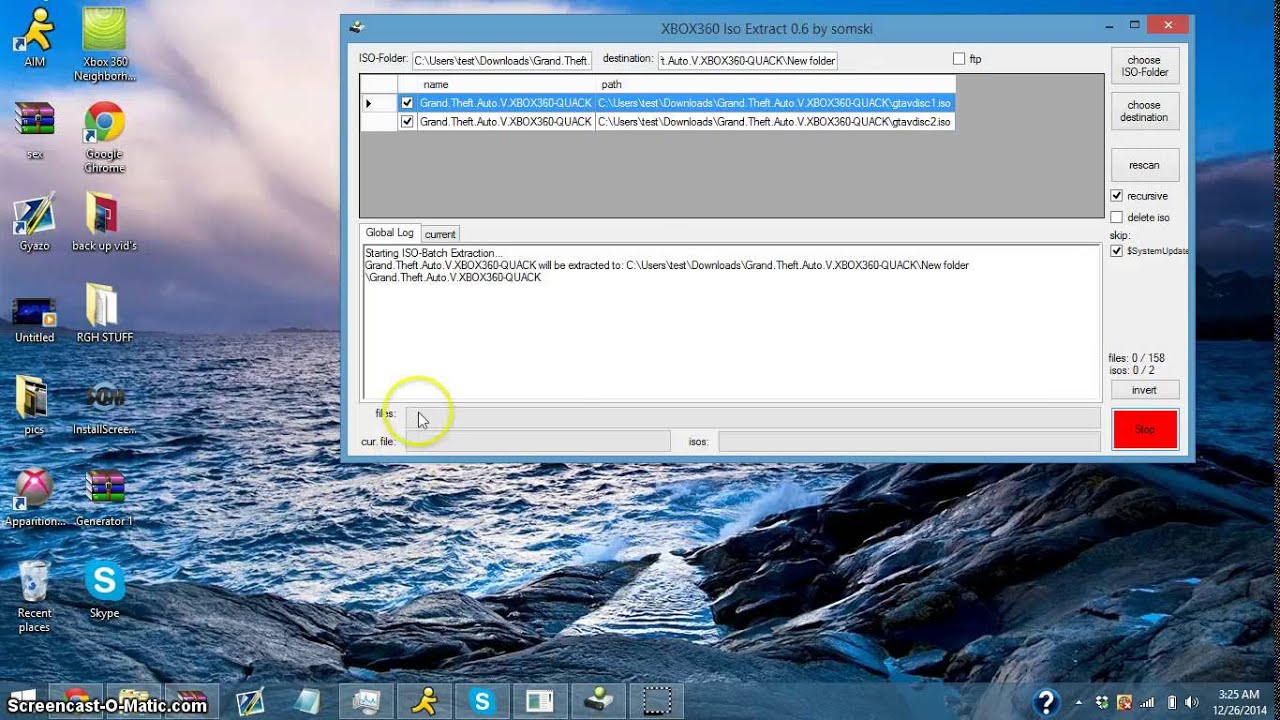Viewport: 1280px width, 720px height.
Task: Show hidden system tray icons arrow
Action: point(1079,702)
